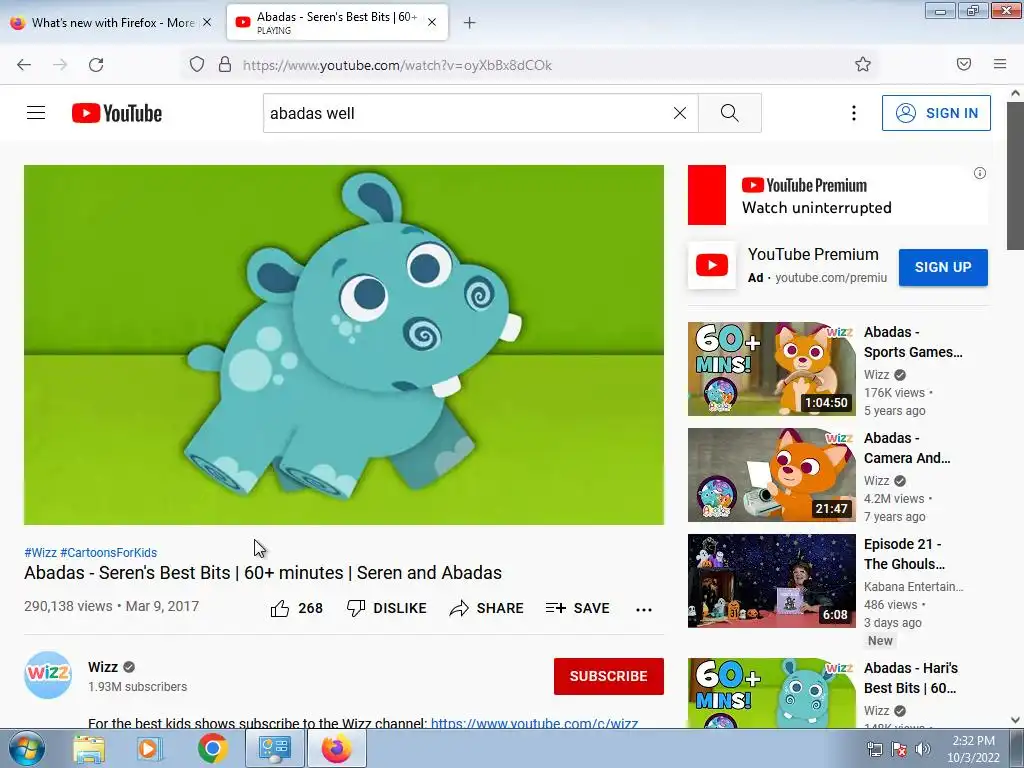Click the SIGN IN button

coord(936,113)
